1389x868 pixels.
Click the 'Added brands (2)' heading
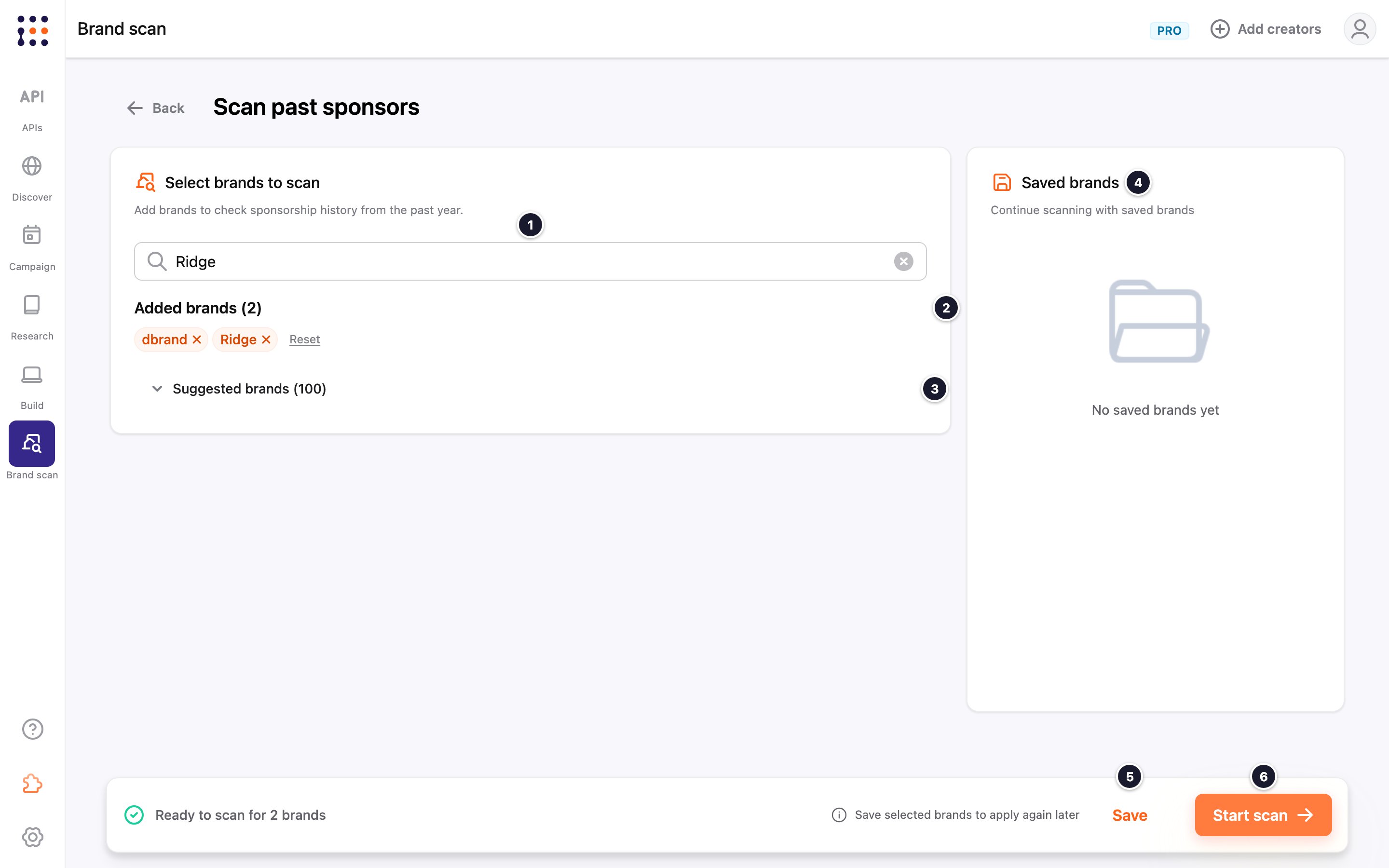(x=198, y=308)
